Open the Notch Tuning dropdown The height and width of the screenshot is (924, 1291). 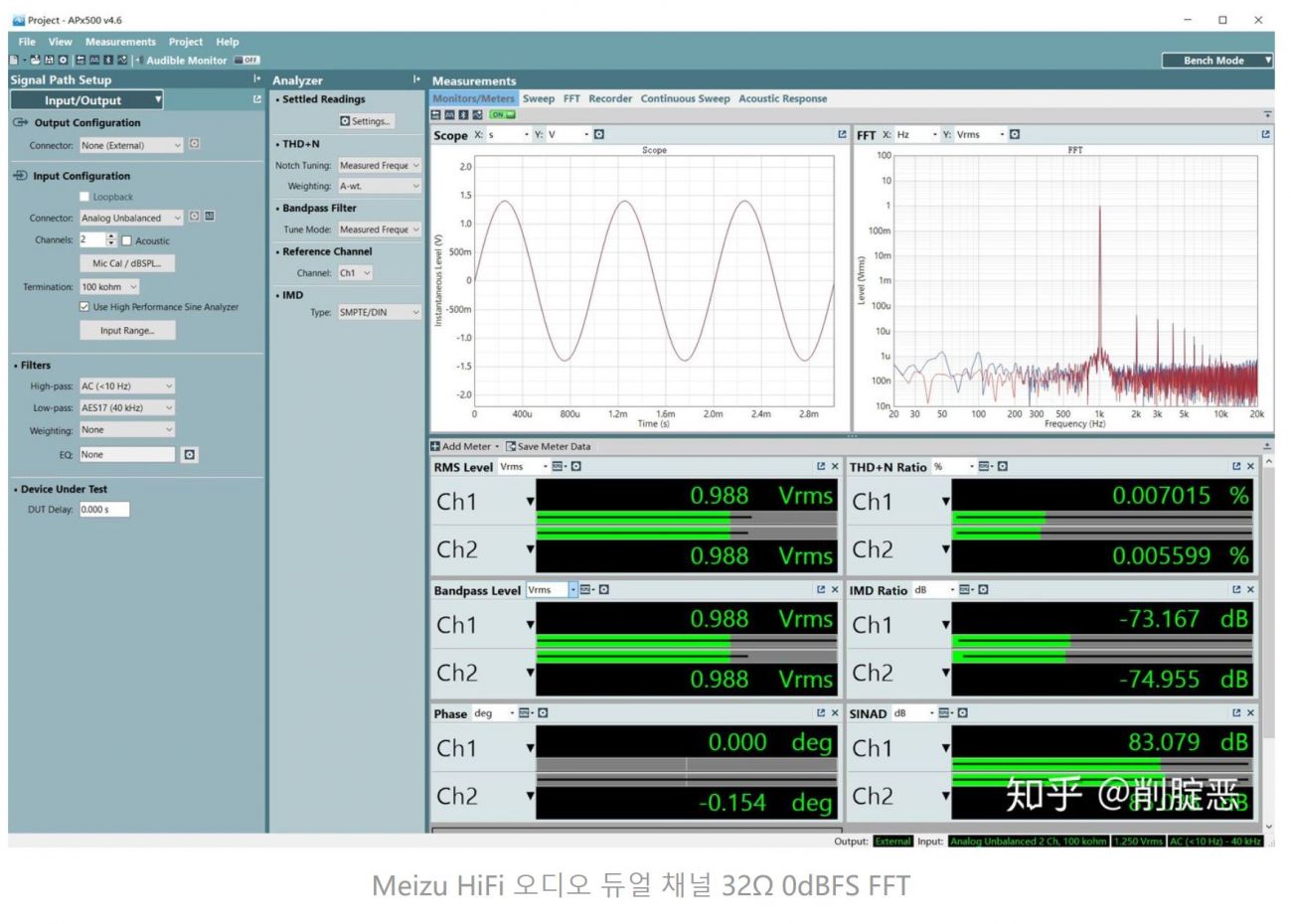380,165
